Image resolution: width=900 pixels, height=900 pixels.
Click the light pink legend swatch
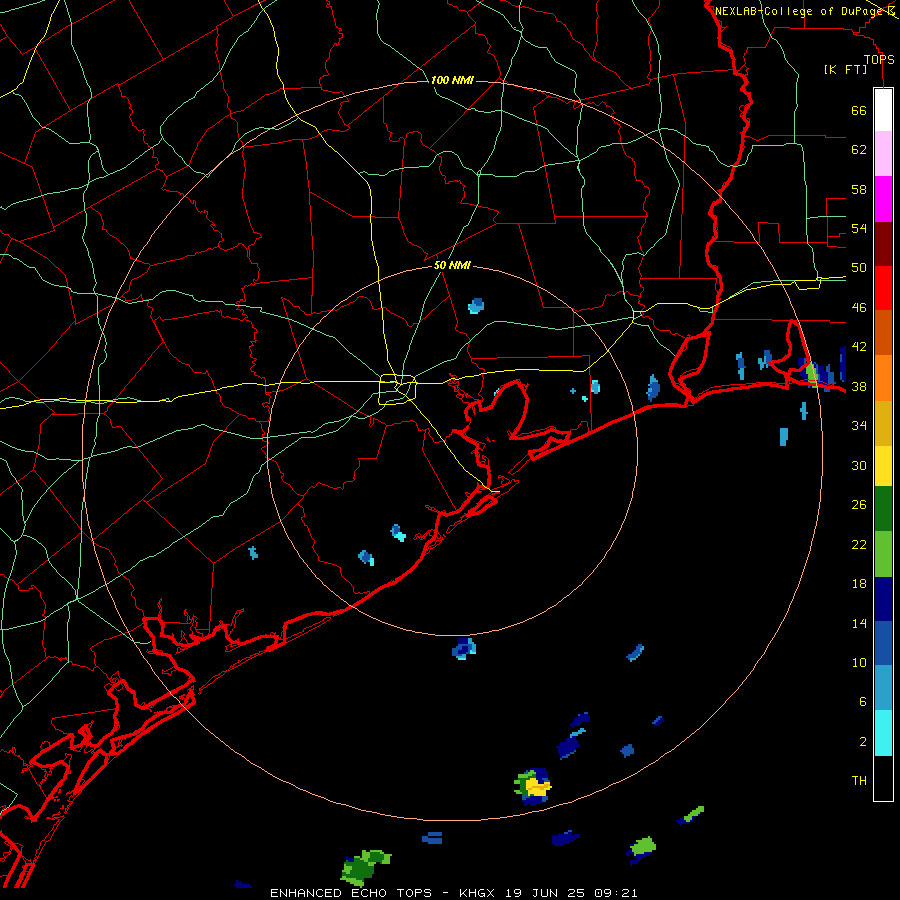(x=883, y=154)
